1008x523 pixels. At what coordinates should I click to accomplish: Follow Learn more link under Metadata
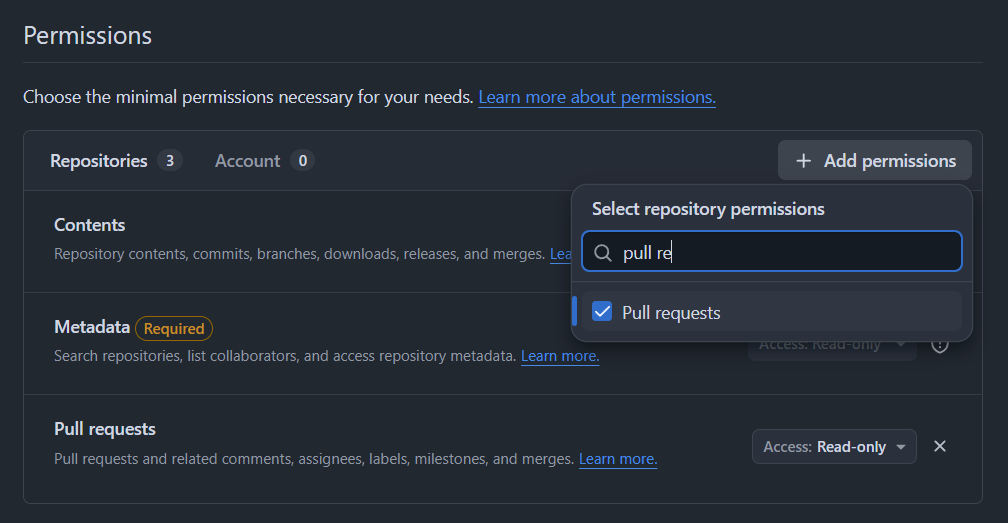(560, 356)
